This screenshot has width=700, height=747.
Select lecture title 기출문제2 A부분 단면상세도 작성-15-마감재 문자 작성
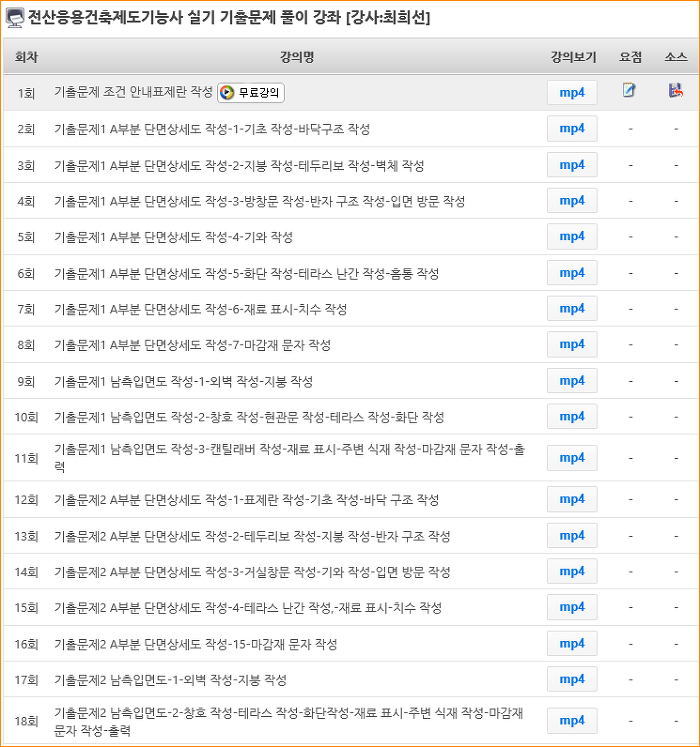tap(195, 645)
